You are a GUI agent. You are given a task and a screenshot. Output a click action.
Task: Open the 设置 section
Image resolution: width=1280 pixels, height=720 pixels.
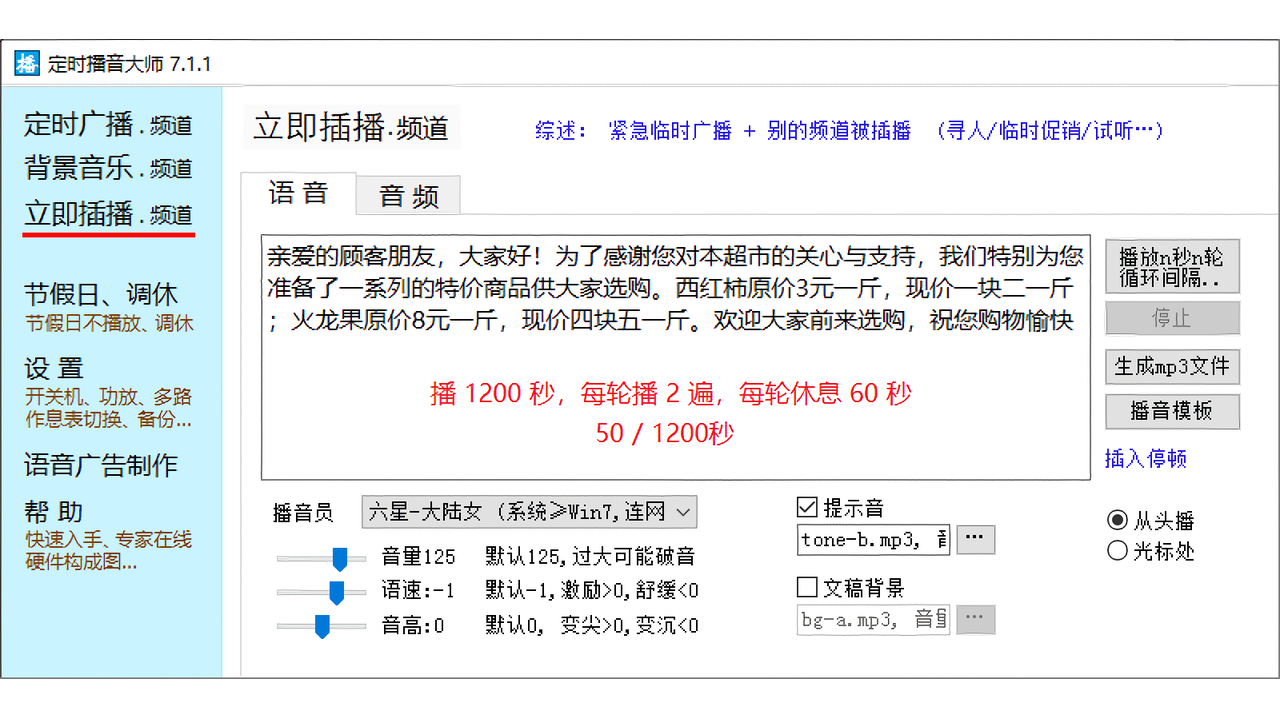coord(55,368)
